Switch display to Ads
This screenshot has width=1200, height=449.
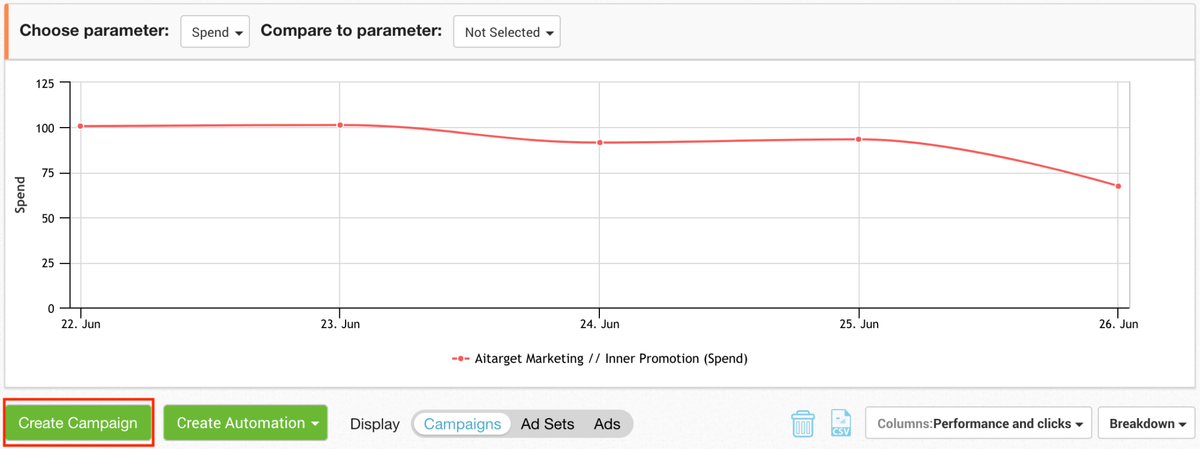(607, 424)
